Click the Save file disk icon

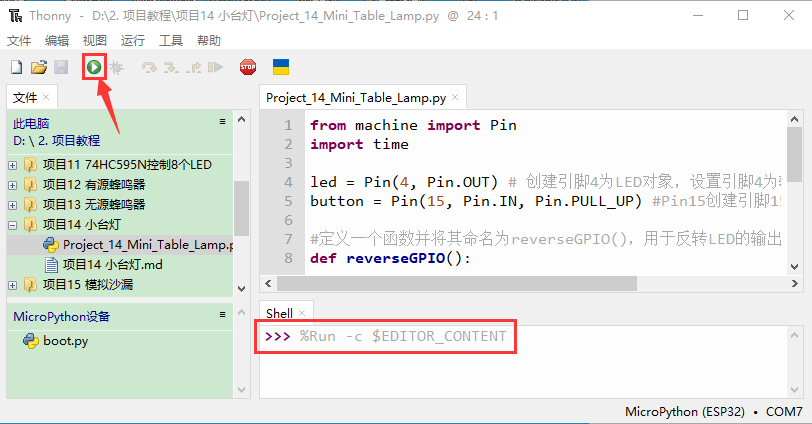pos(60,68)
